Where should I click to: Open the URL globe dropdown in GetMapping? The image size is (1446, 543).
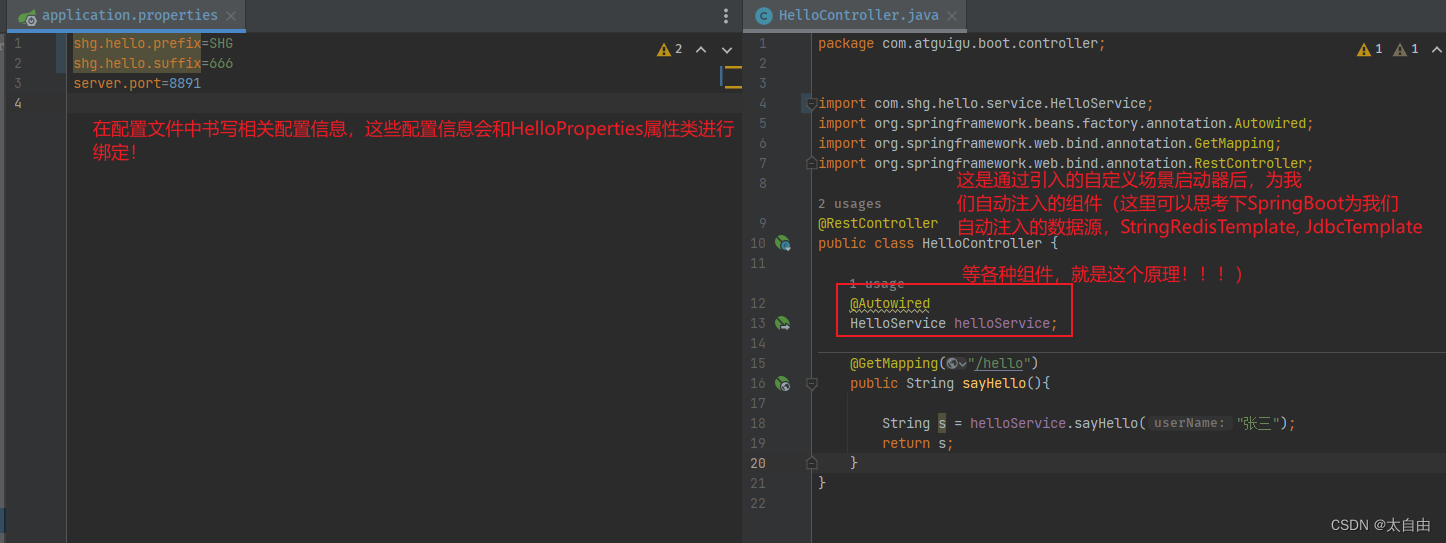(956, 363)
